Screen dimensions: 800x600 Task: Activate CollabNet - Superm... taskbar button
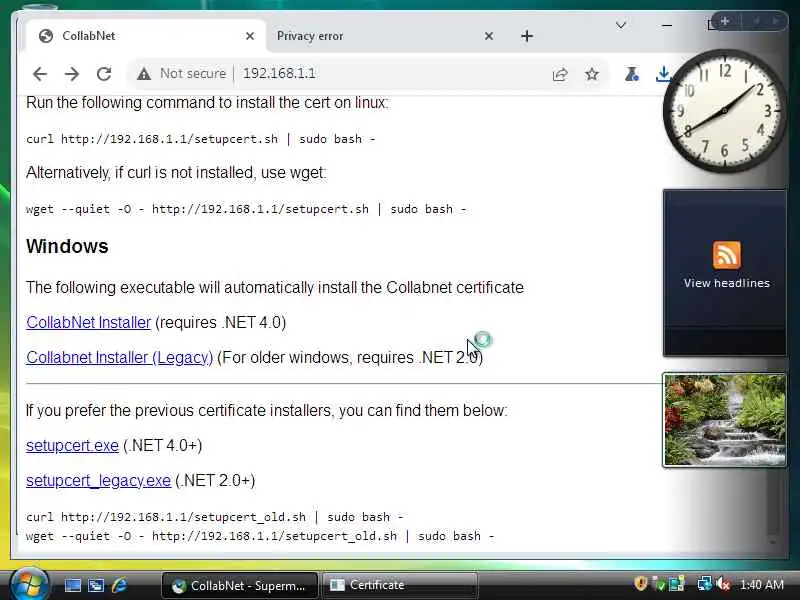tap(239, 585)
